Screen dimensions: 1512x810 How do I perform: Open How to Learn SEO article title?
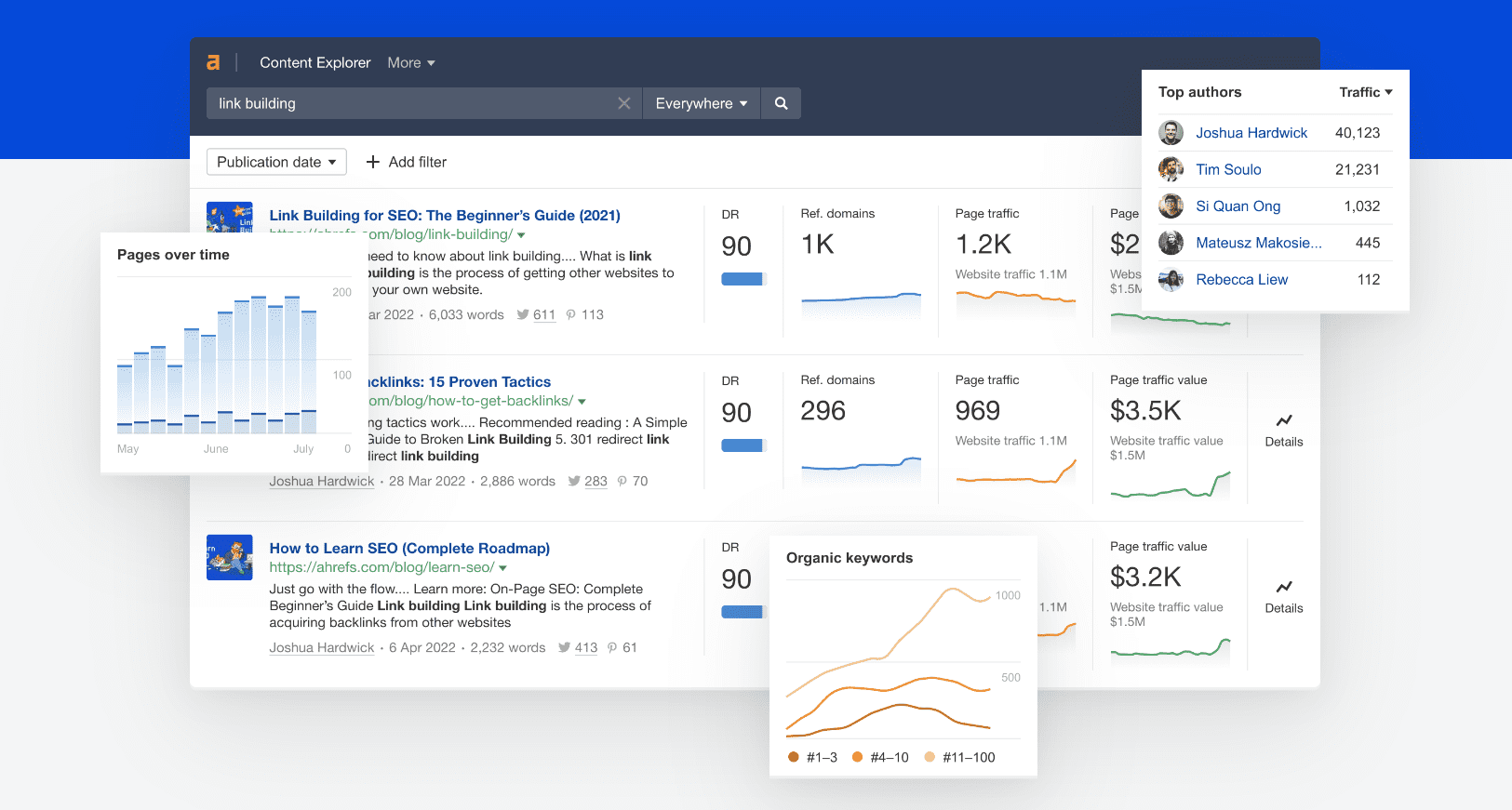(409, 548)
